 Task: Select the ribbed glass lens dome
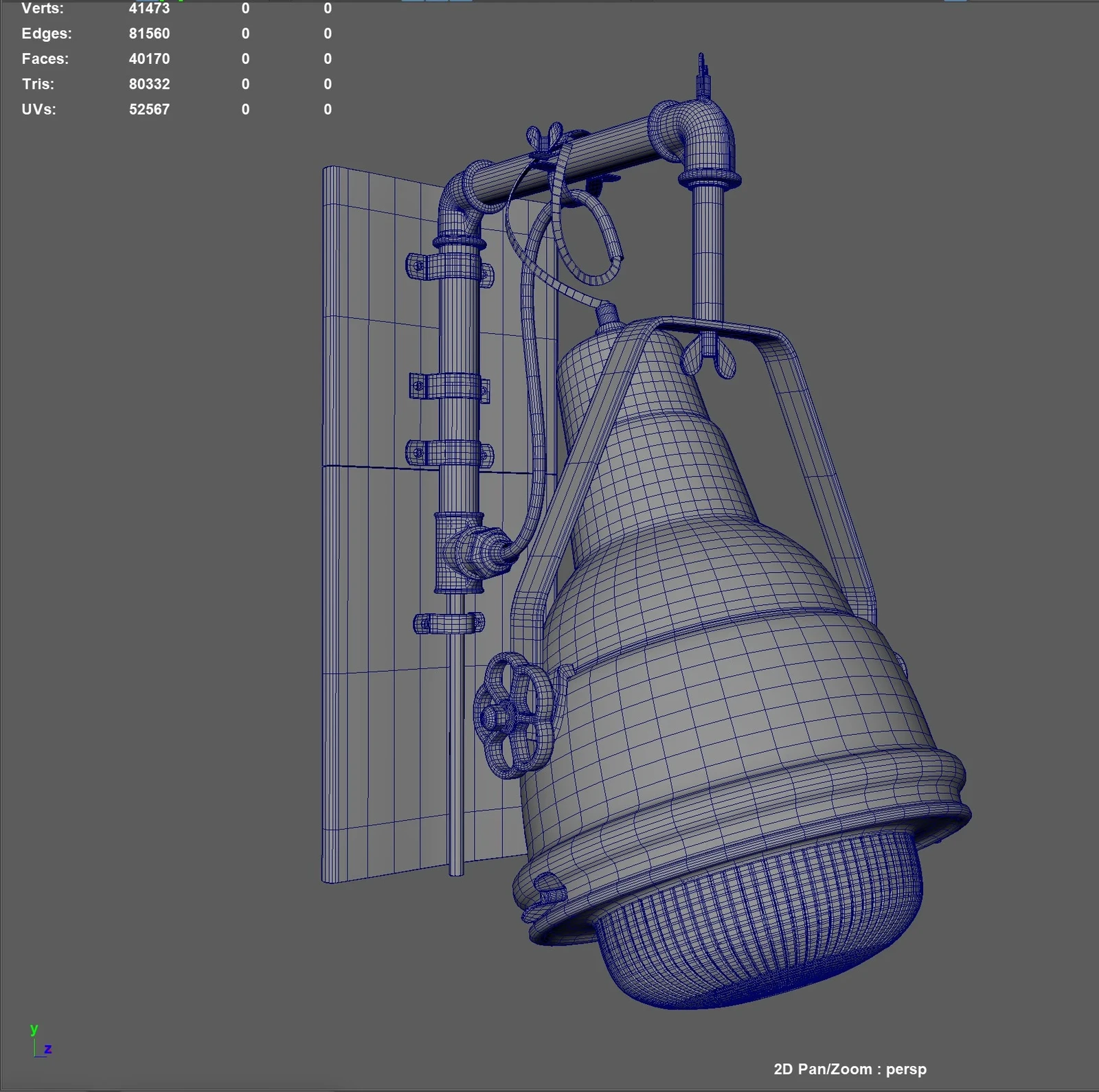(759, 920)
